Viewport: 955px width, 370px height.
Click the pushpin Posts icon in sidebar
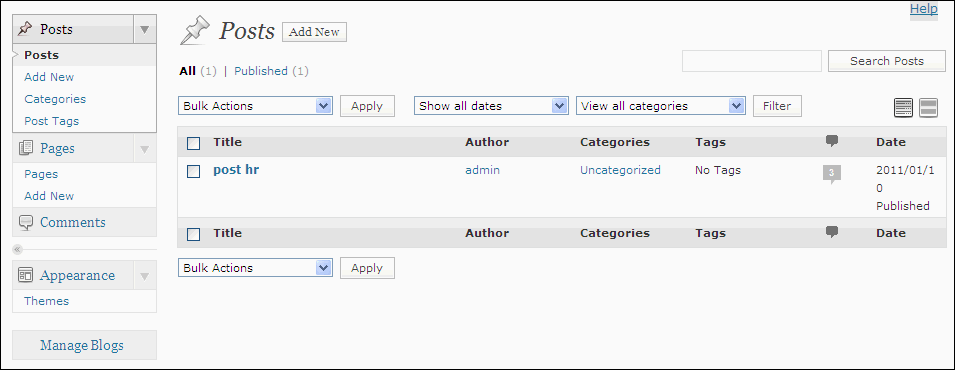tap(26, 29)
